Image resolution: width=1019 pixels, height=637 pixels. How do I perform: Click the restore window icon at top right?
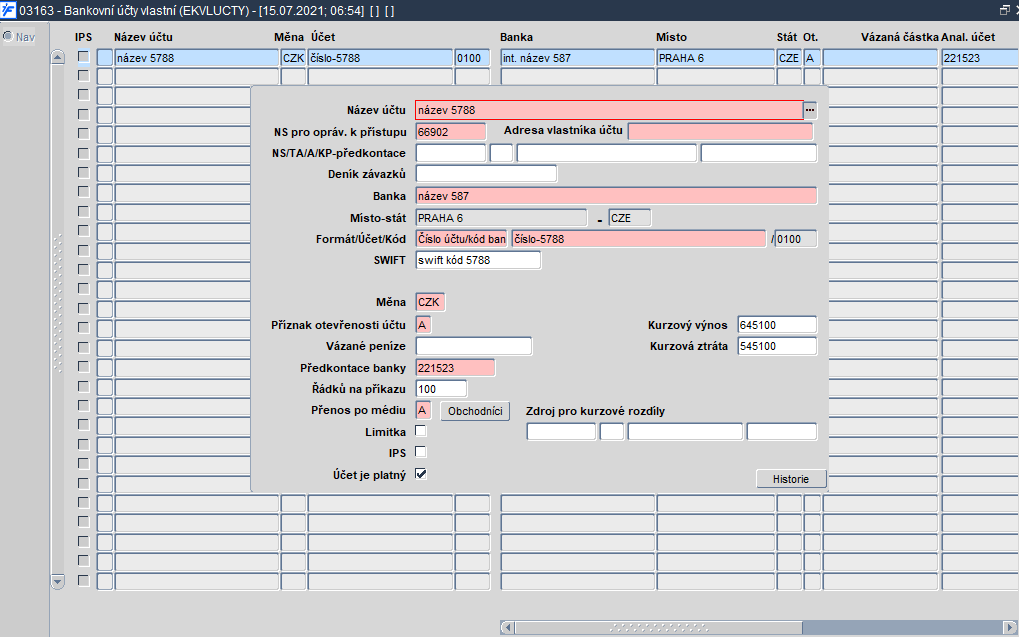click(1004, 10)
